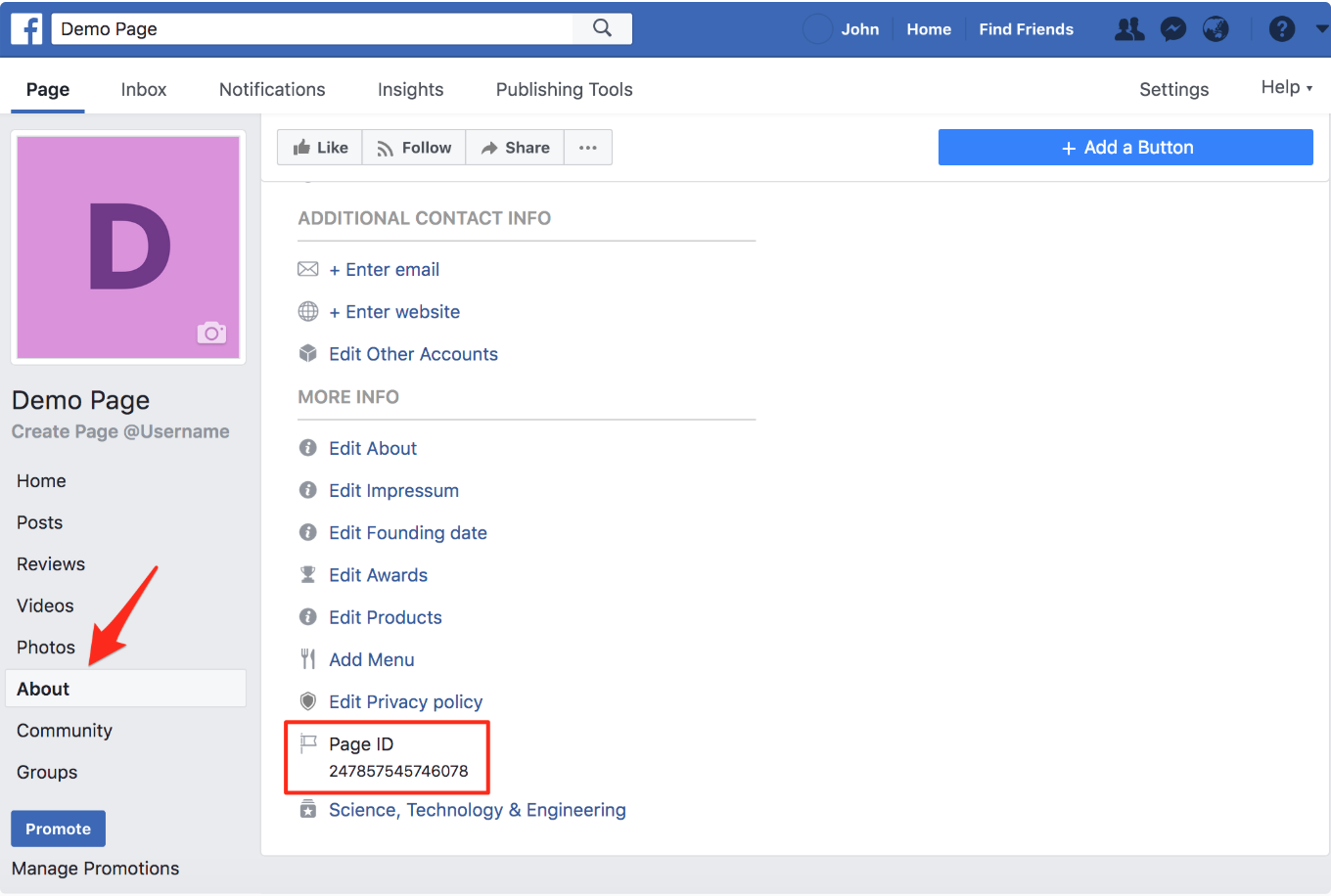1331x896 pixels.
Task: Click the Promote button
Action: click(58, 829)
